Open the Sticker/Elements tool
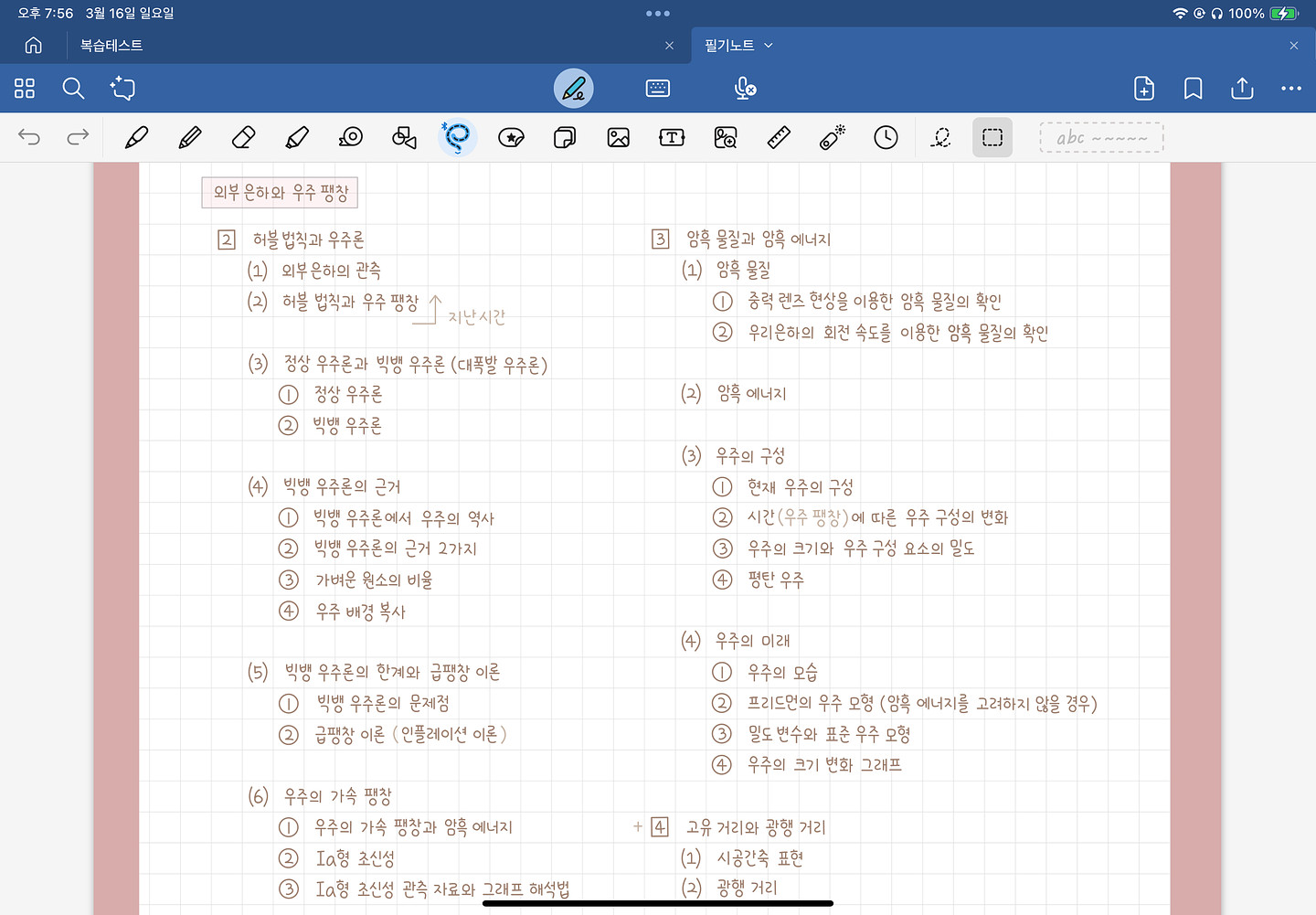The height and width of the screenshot is (915, 1316). click(x=511, y=138)
